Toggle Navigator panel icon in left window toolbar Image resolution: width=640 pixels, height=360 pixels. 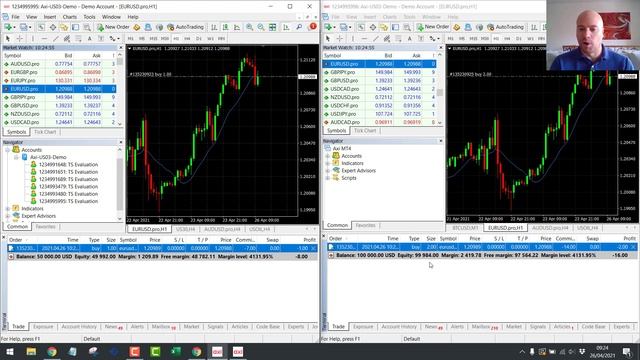point(64,27)
